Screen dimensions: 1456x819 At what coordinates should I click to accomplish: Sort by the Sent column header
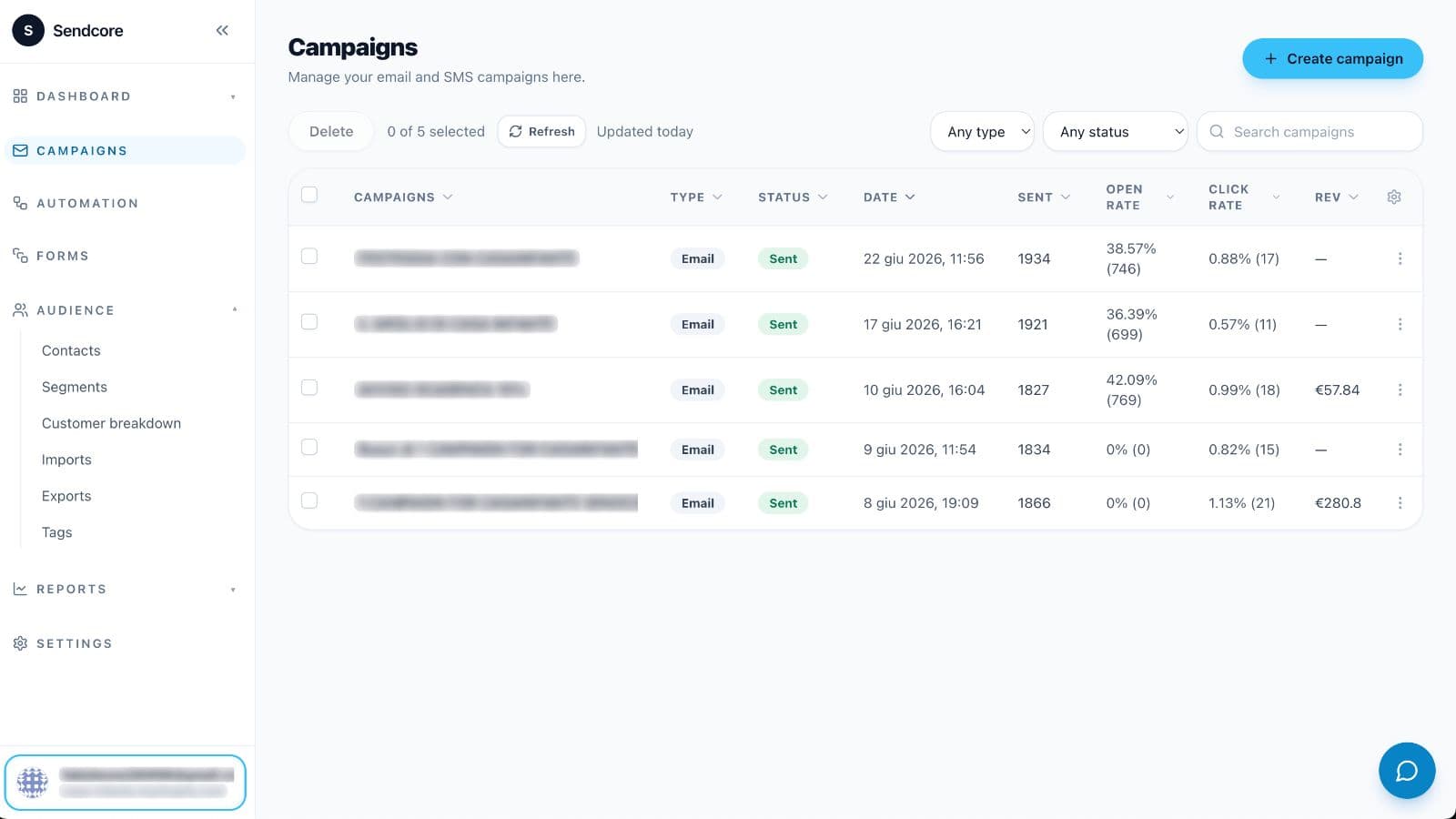point(1044,197)
